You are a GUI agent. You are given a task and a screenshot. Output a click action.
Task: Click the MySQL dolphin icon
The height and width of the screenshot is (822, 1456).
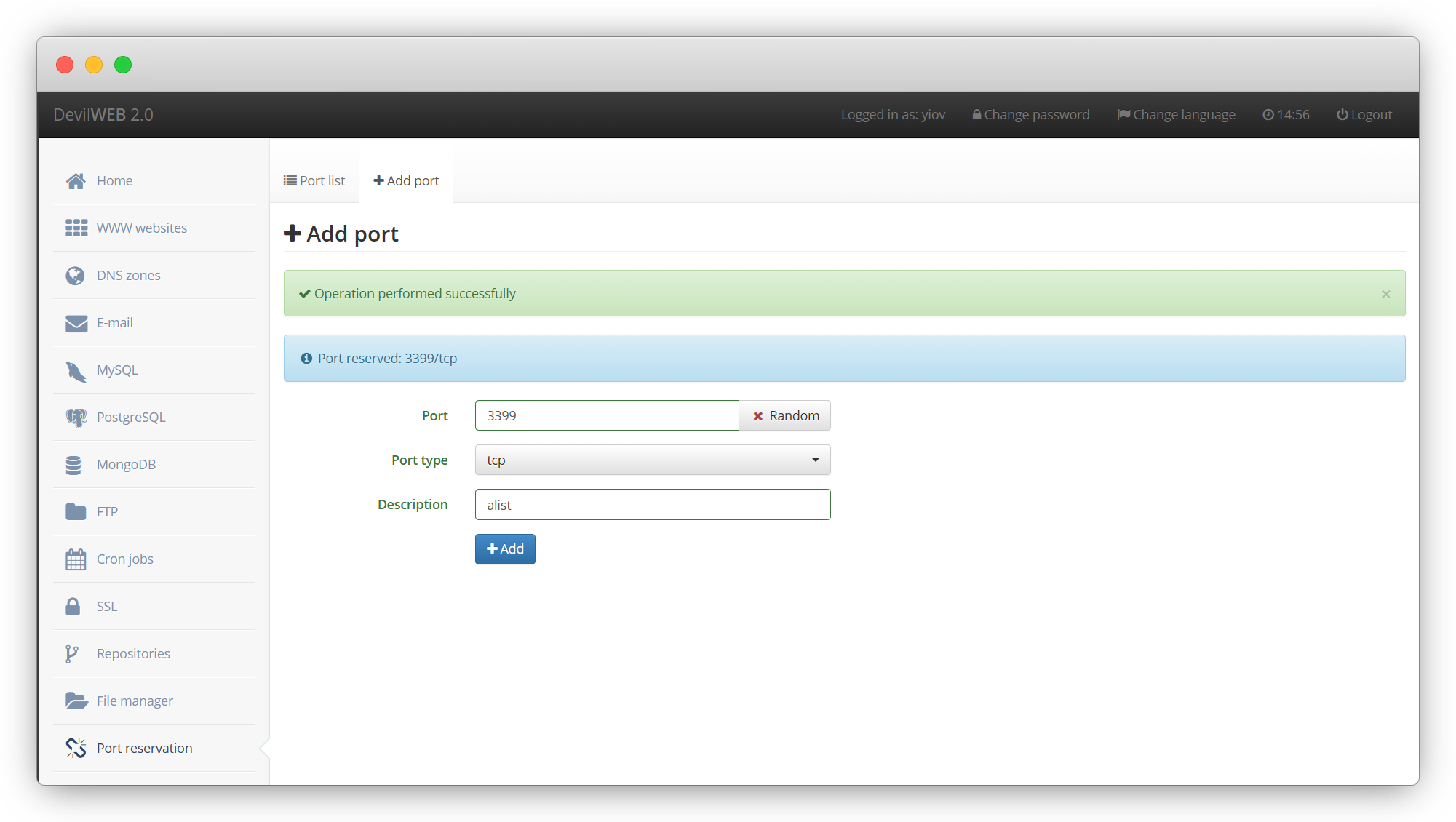(76, 371)
